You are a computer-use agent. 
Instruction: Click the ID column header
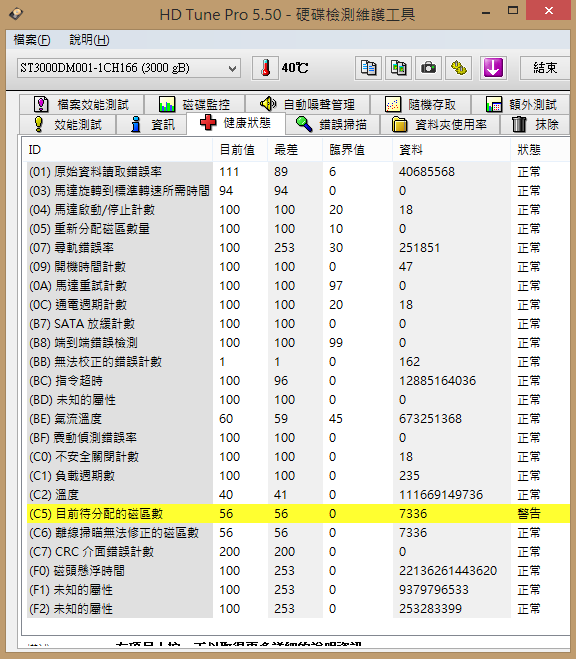point(117,150)
